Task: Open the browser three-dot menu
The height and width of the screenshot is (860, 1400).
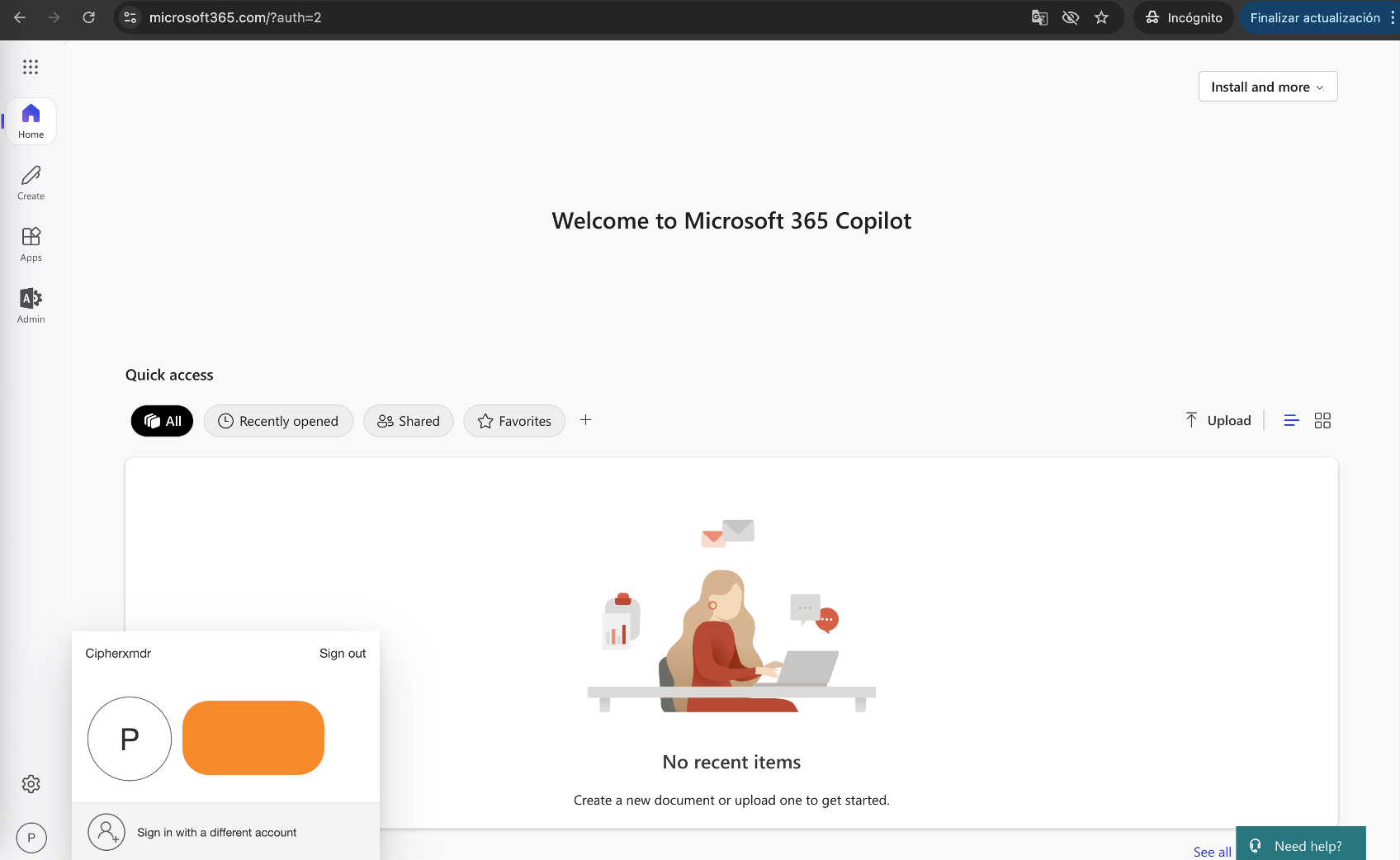Action: [x=1393, y=17]
